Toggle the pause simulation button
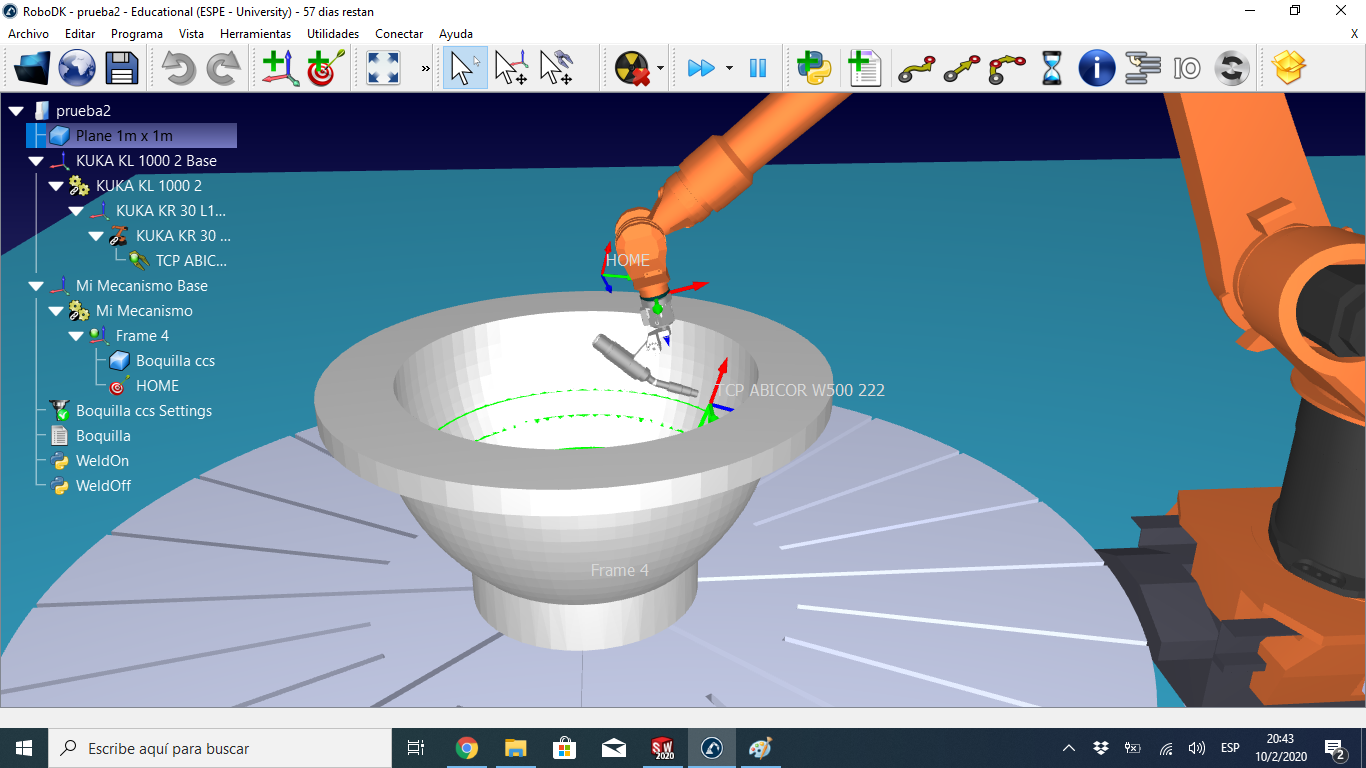The height and width of the screenshot is (768, 1366). pyautogui.click(x=758, y=68)
